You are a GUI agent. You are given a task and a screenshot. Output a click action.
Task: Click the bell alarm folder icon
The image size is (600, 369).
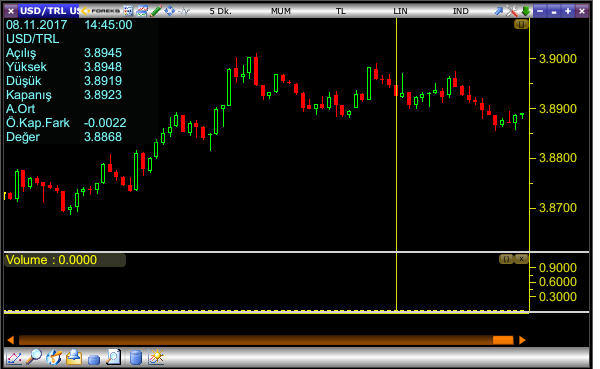click(x=74, y=358)
